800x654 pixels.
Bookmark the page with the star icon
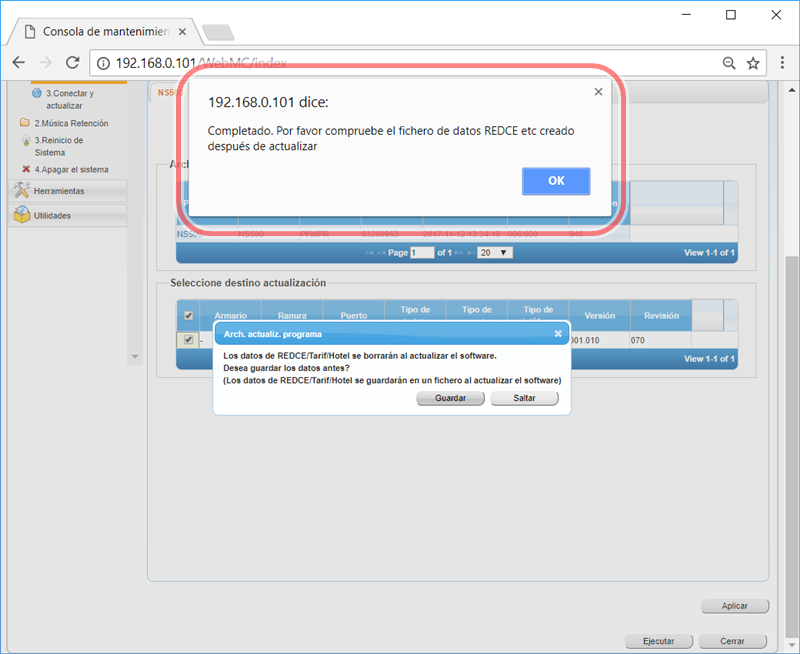753,62
